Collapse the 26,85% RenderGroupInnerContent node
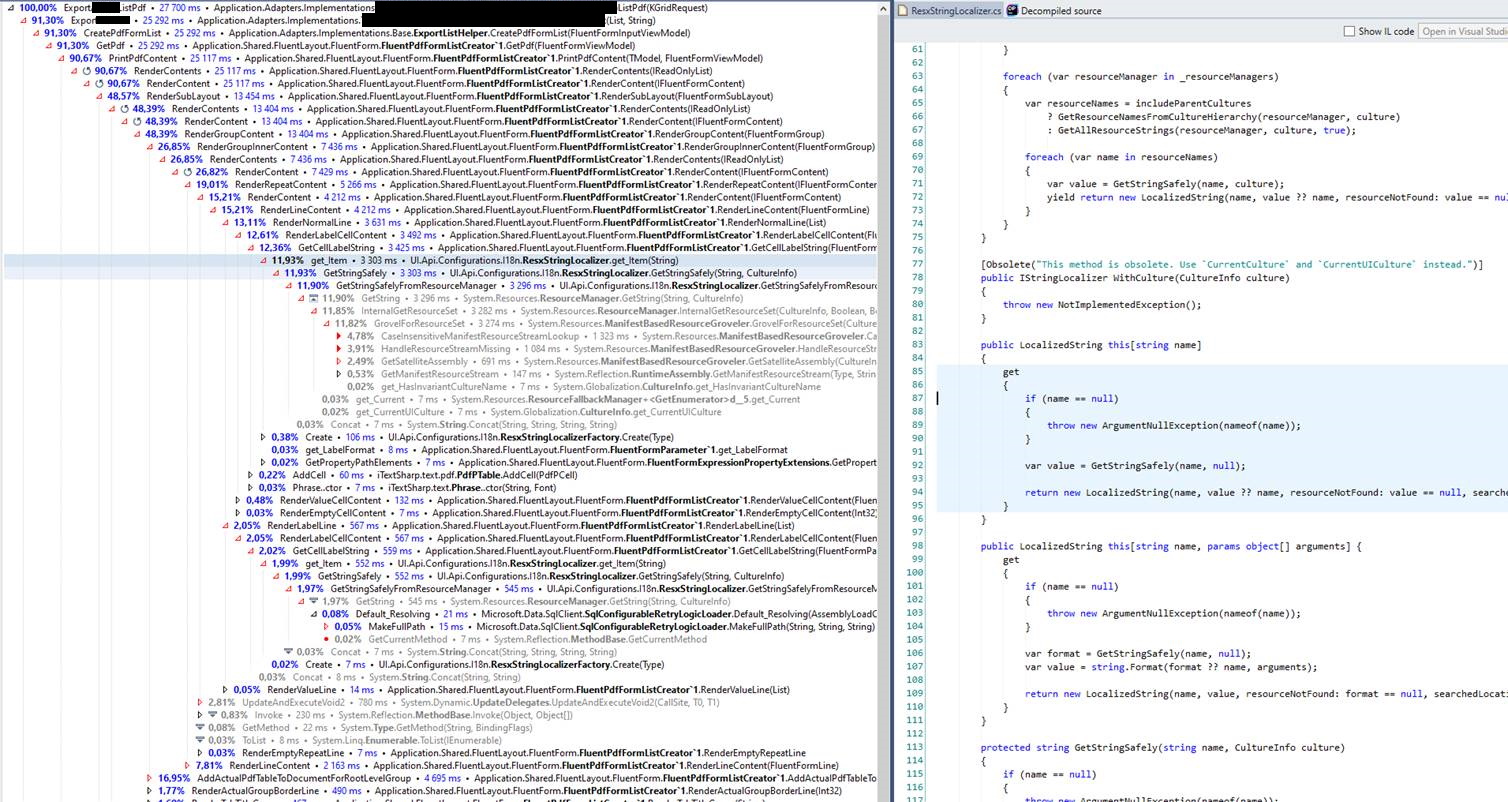This screenshot has height=802, width=1508. [x=150, y=147]
